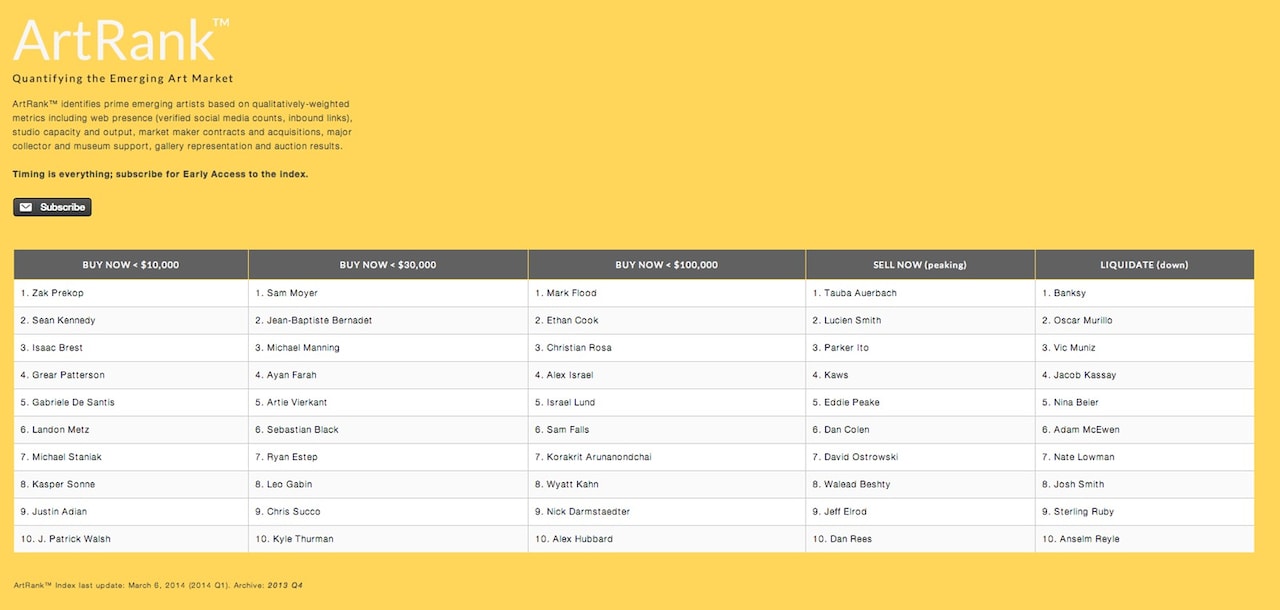This screenshot has width=1280, height=610.
Task: Click the BUY NOW < $100,000 header
Action: (666, 265)
